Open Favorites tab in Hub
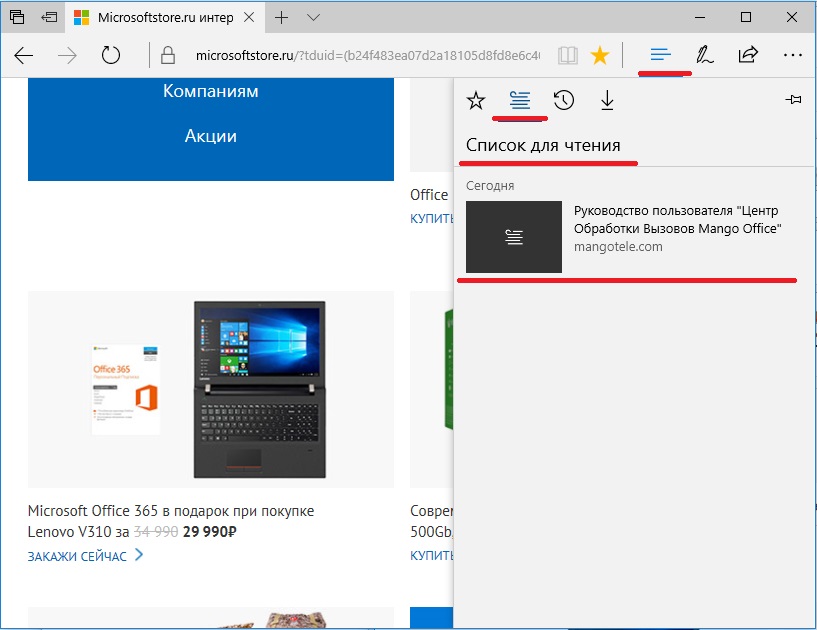The height and width of the screenshot is (630, 817). coord(476,100)
